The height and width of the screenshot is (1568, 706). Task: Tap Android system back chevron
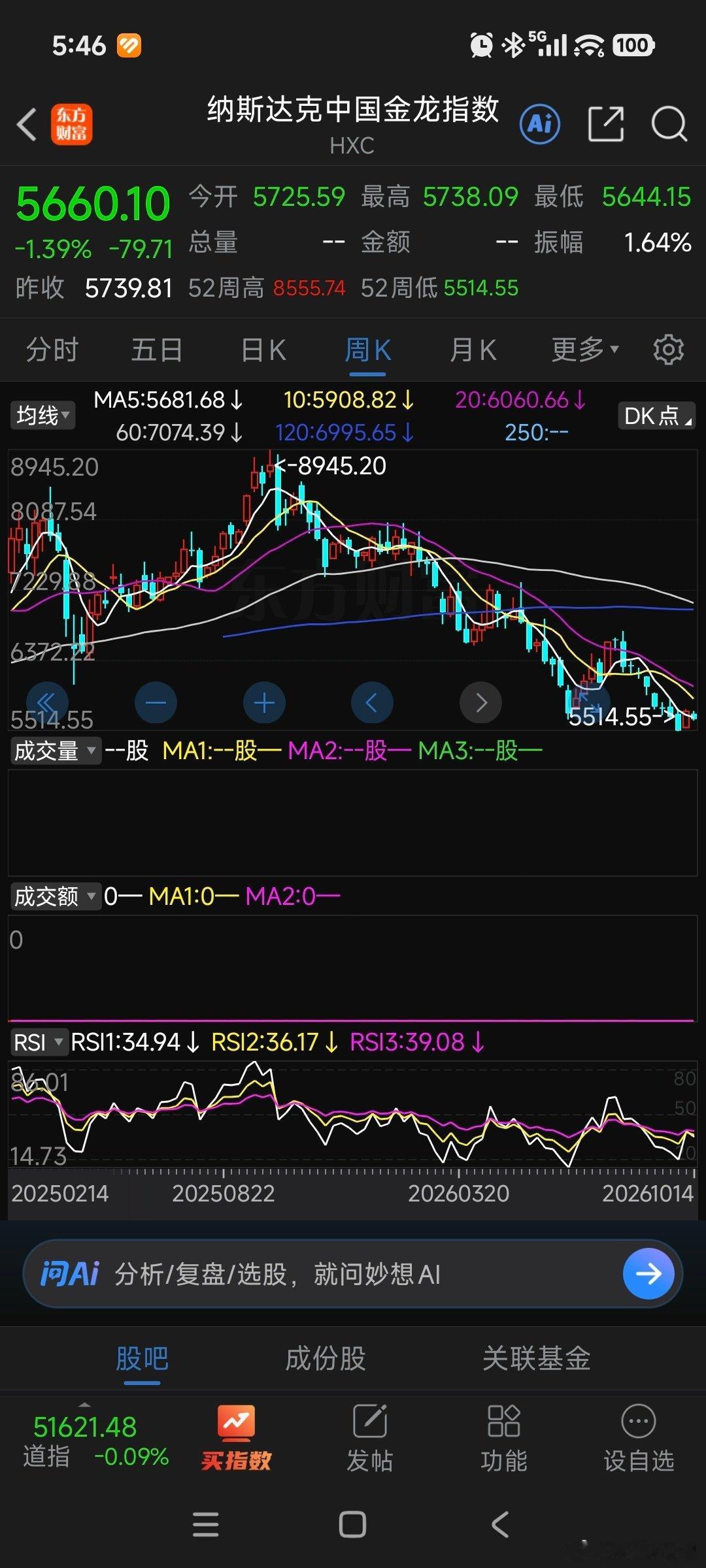[x=499, y=1525]
